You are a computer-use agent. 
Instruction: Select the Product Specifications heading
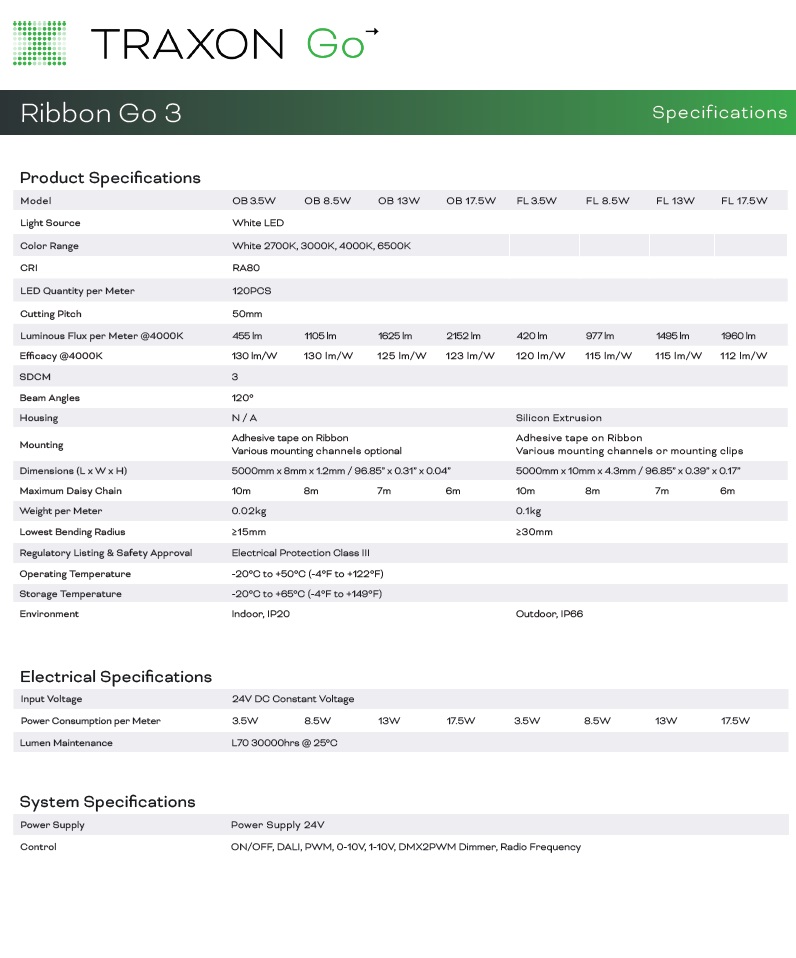coord(110,178)
